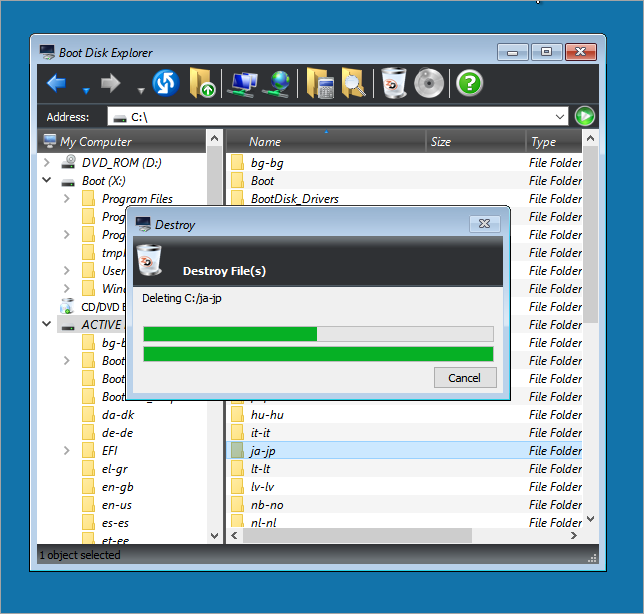This screenshot has height=614, width=644.
Task: Click the green Go button beside address
Action: point(584,116)
